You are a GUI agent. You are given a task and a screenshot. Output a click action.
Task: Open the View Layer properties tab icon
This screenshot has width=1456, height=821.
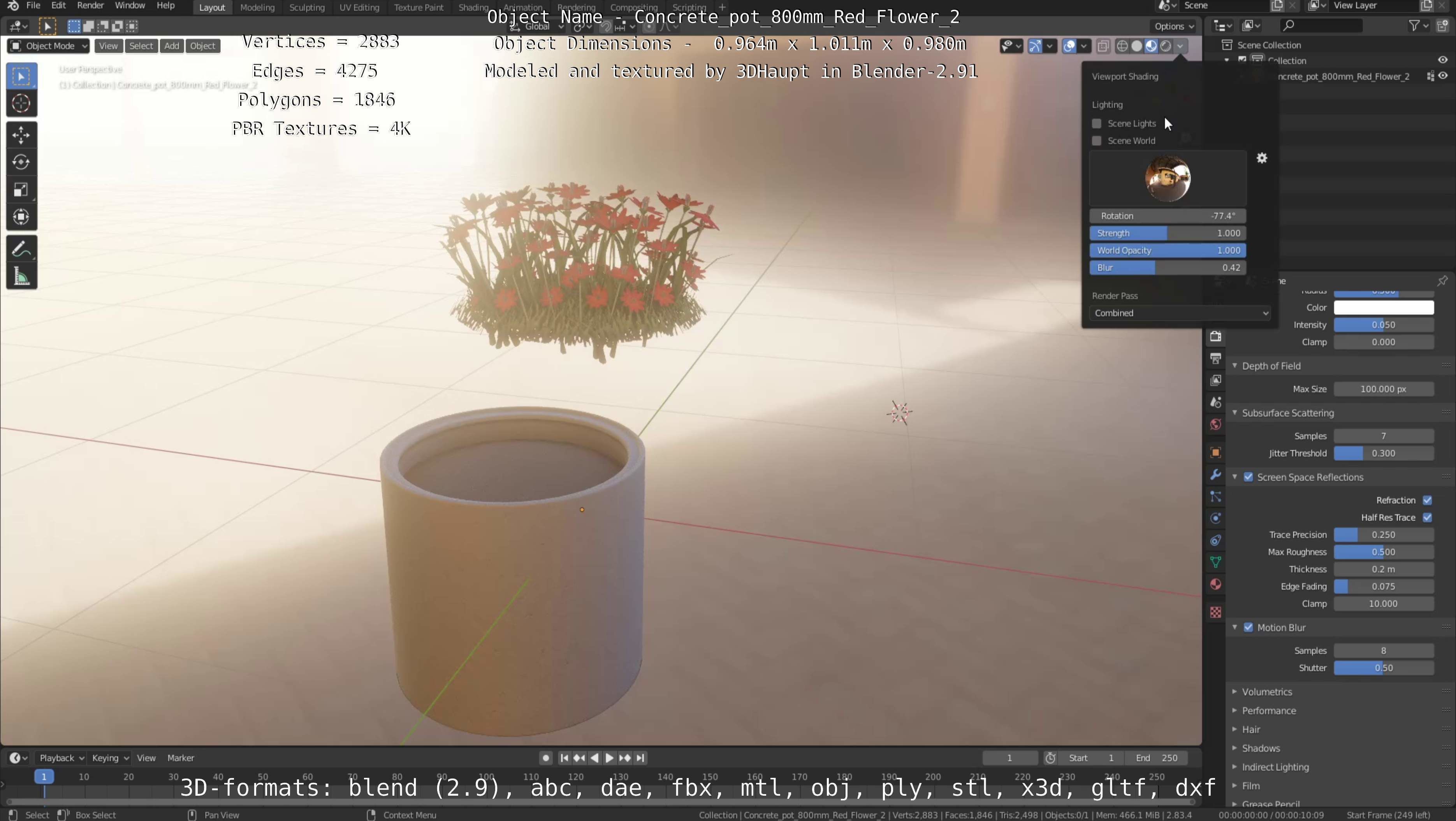1216,380
